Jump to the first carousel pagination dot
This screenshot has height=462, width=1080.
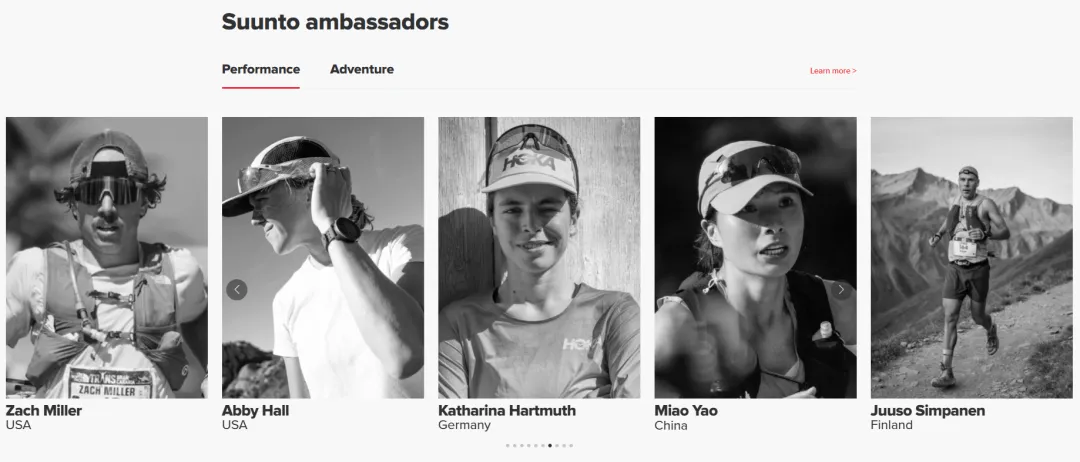(508, 445)
